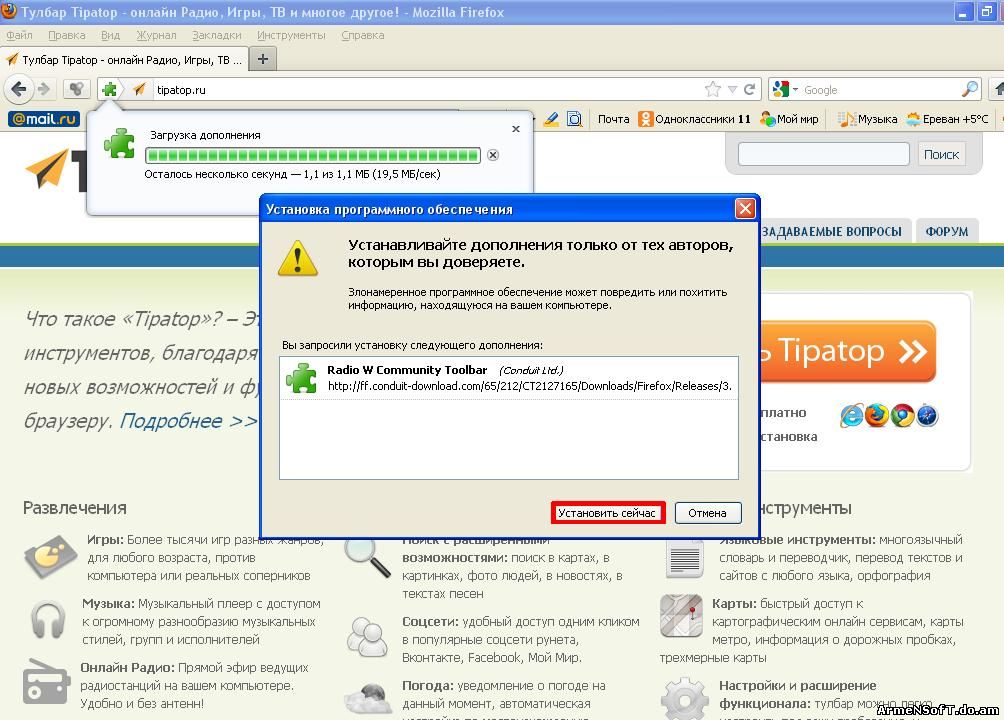Click the Музыка headphones icon
The height and width of the screenshot is (720, 1004).
pyautogui.click(x=48, y=620)
